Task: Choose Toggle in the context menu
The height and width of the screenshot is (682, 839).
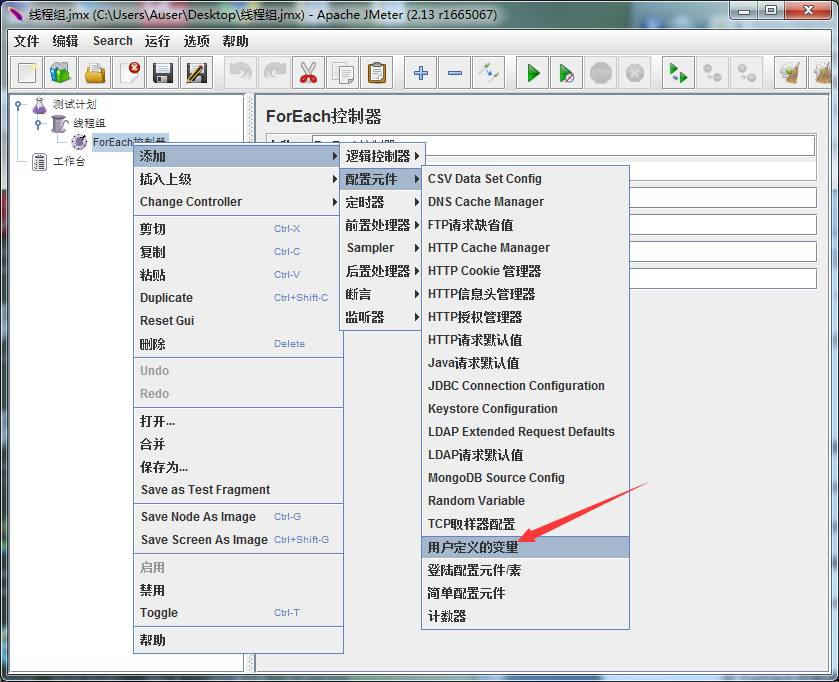Action: (238, 613)
